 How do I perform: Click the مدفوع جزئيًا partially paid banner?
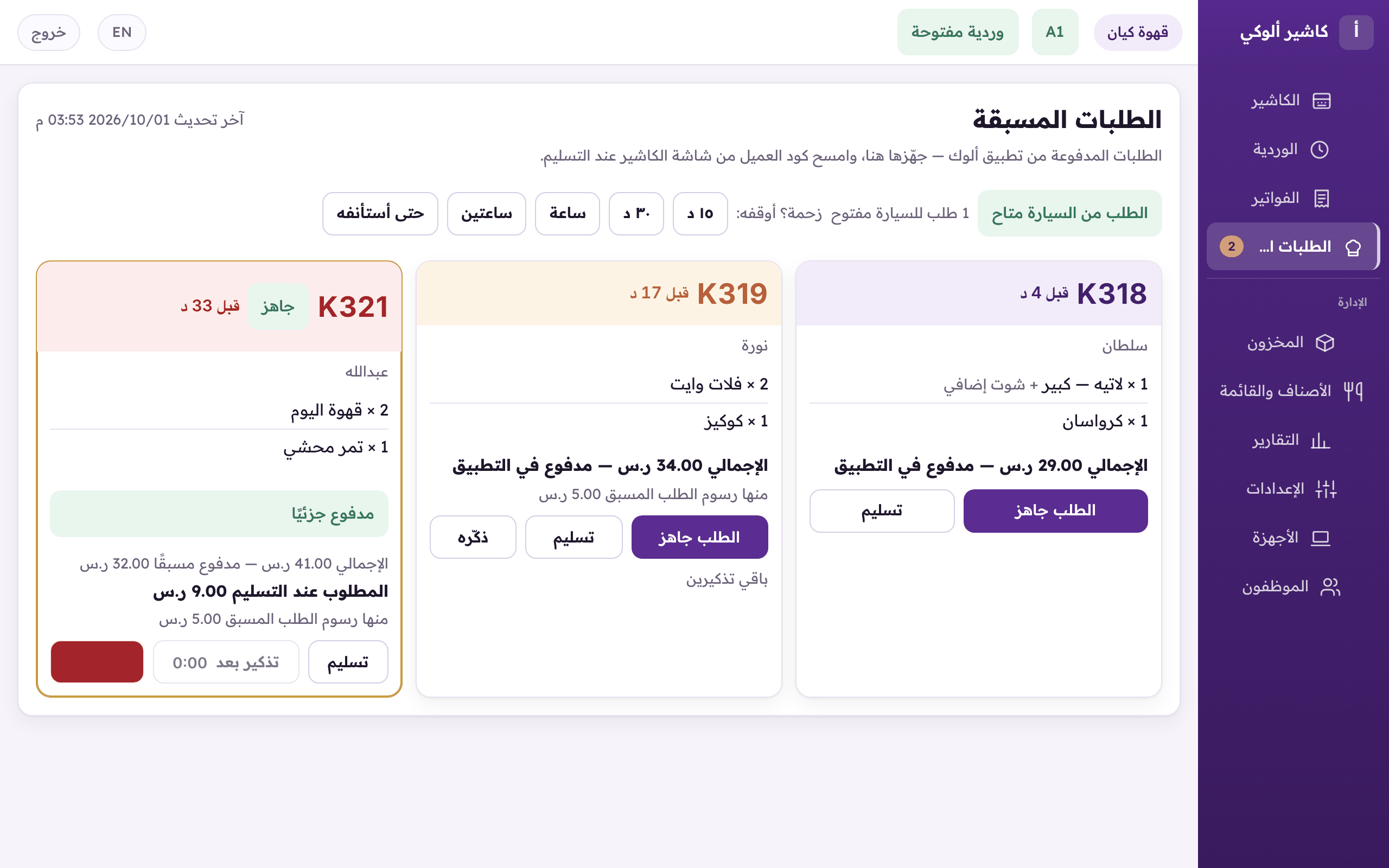pyautogui.click(x=219, y=514)
